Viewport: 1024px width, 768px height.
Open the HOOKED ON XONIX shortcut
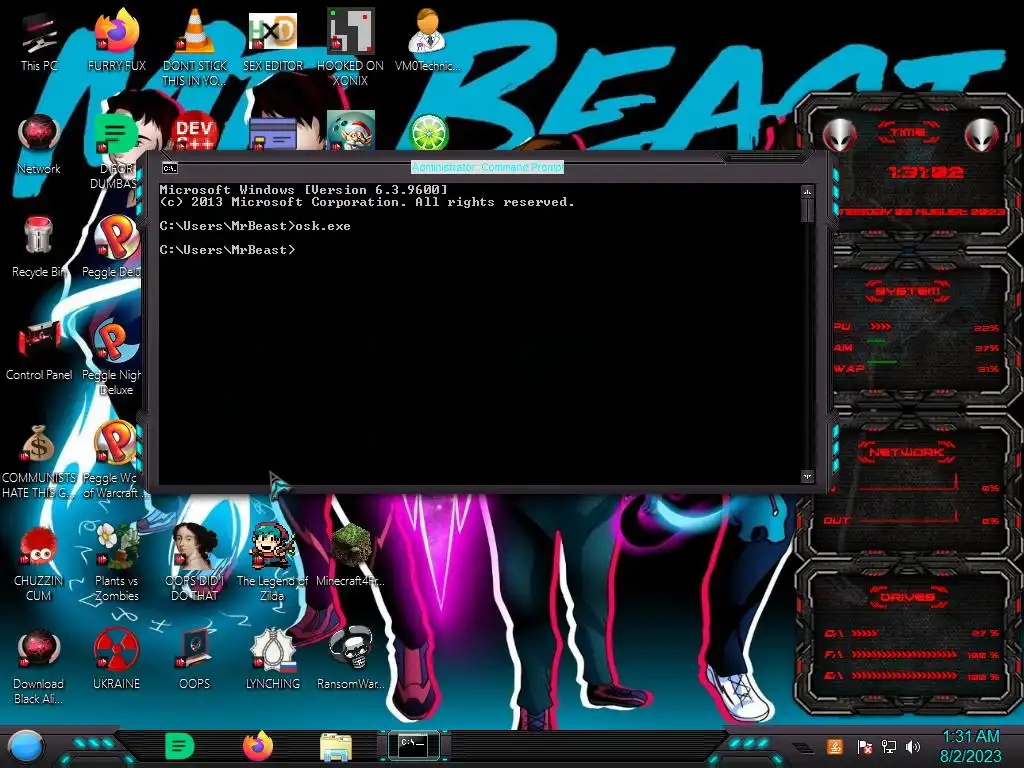(x=350, y=47)
